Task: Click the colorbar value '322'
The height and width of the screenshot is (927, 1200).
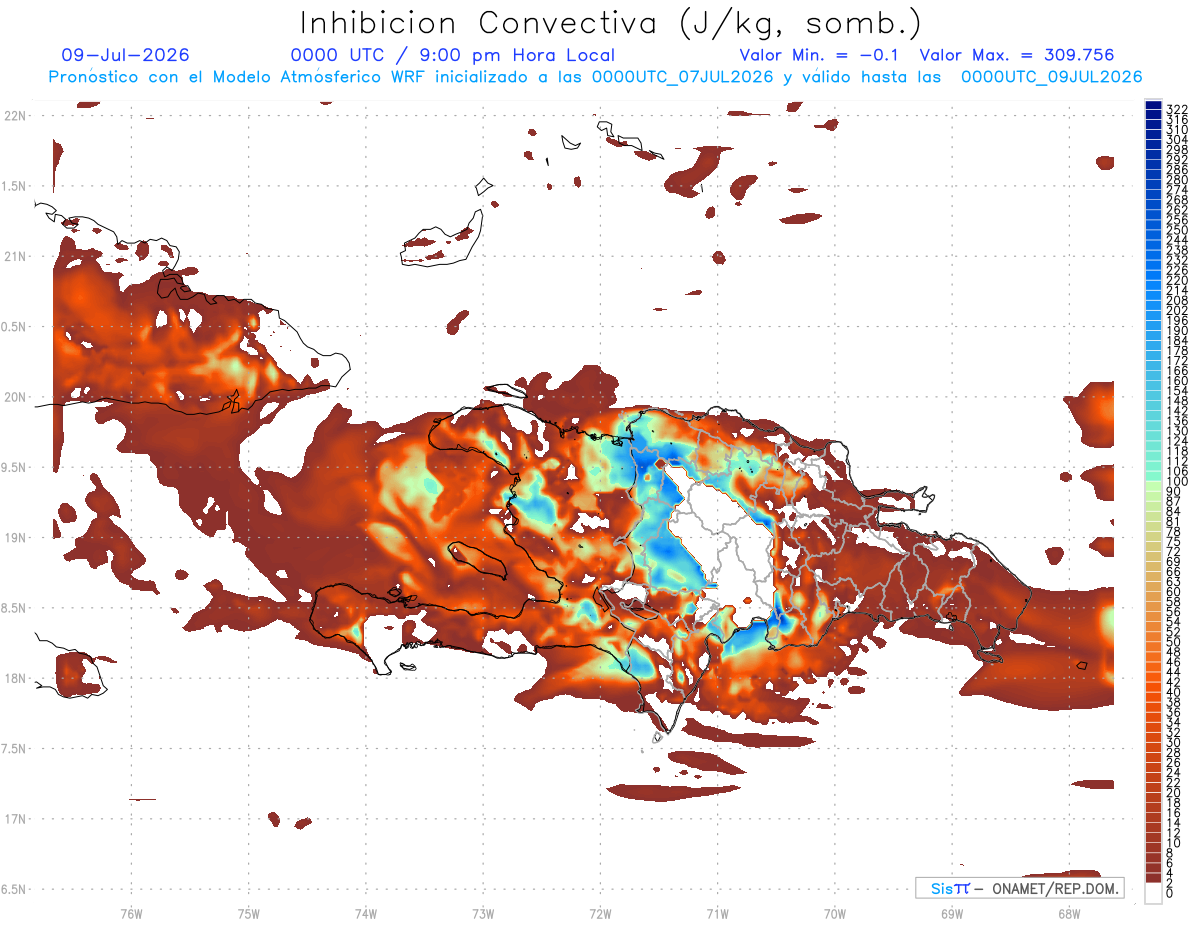Action: click(1177, 108)
